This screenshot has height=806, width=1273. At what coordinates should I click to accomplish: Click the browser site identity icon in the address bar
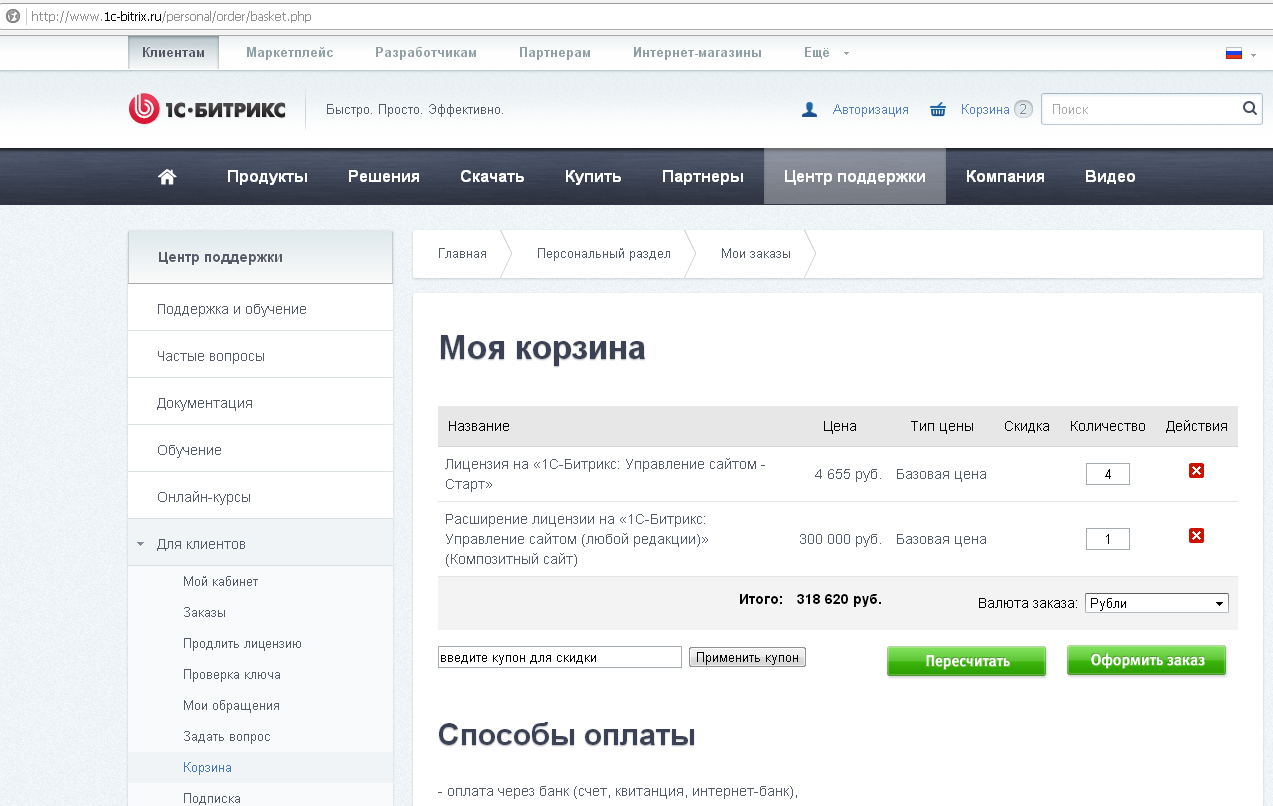point(13,16)
